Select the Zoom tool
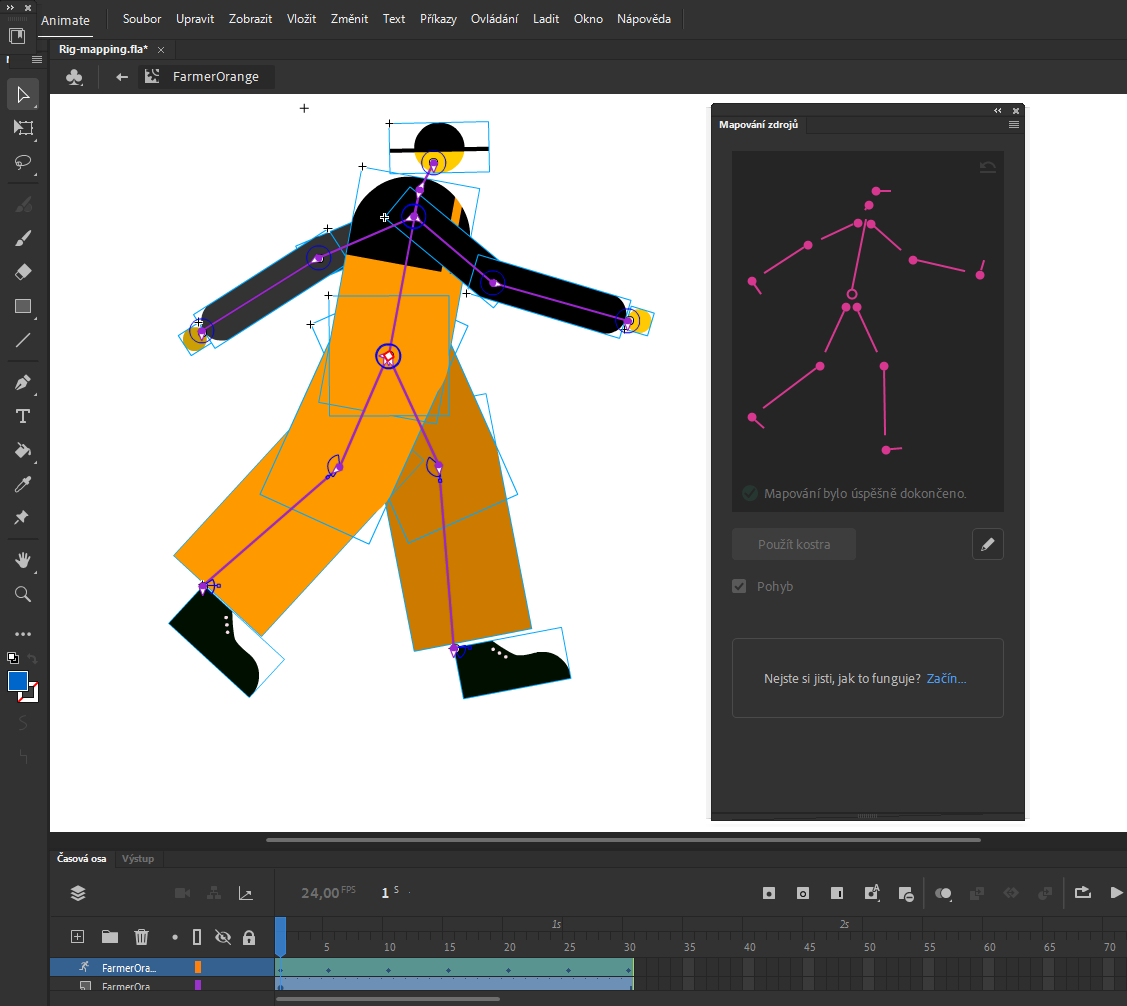 (x=22, y=594)
